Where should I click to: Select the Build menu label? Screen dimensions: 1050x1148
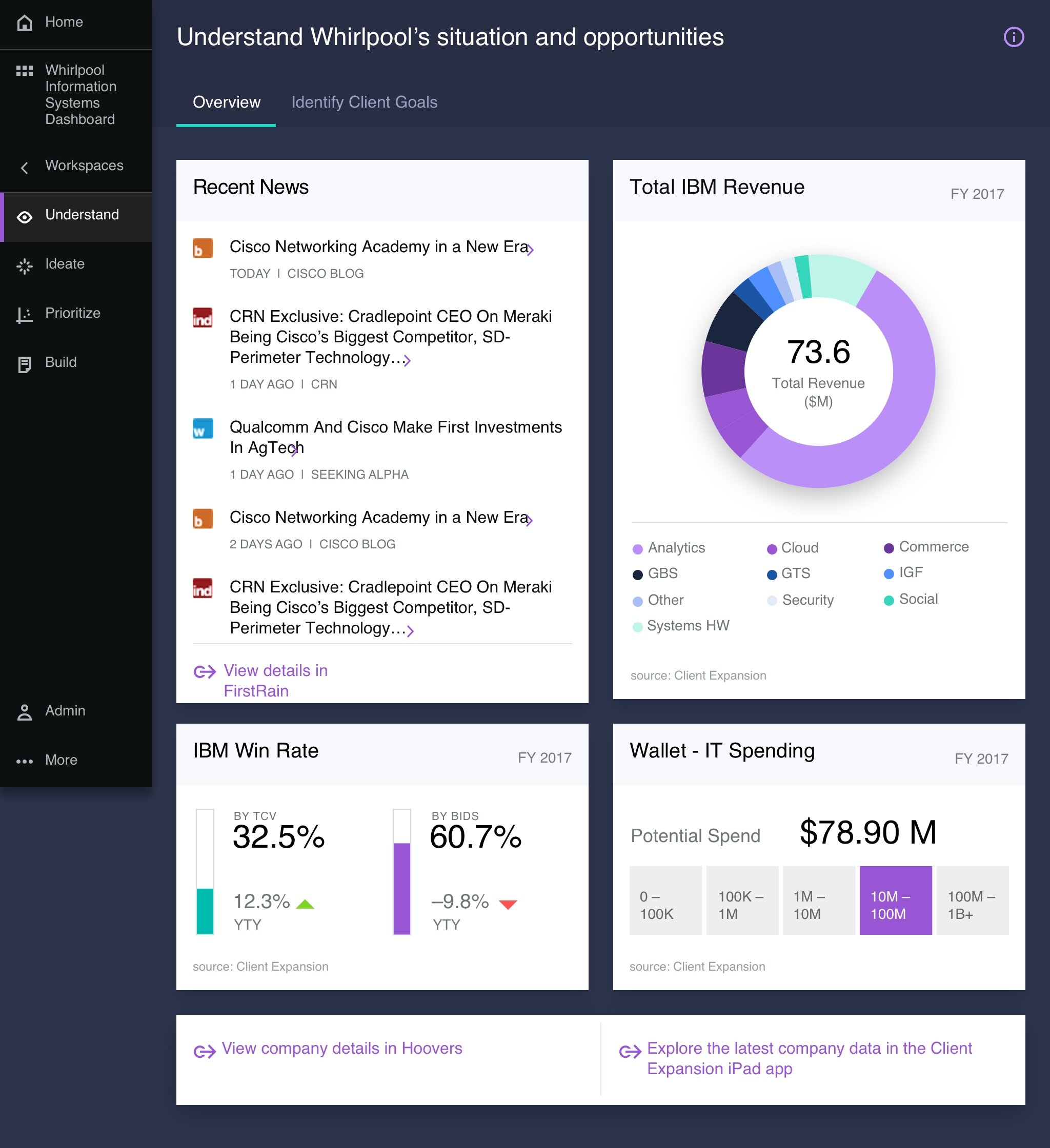[x=61, y=362]
